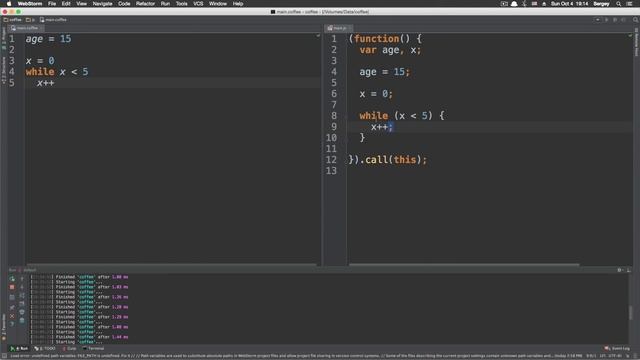Screen dimensions: 640x360
Task: Open the Run menu
Action: (165, 4)
